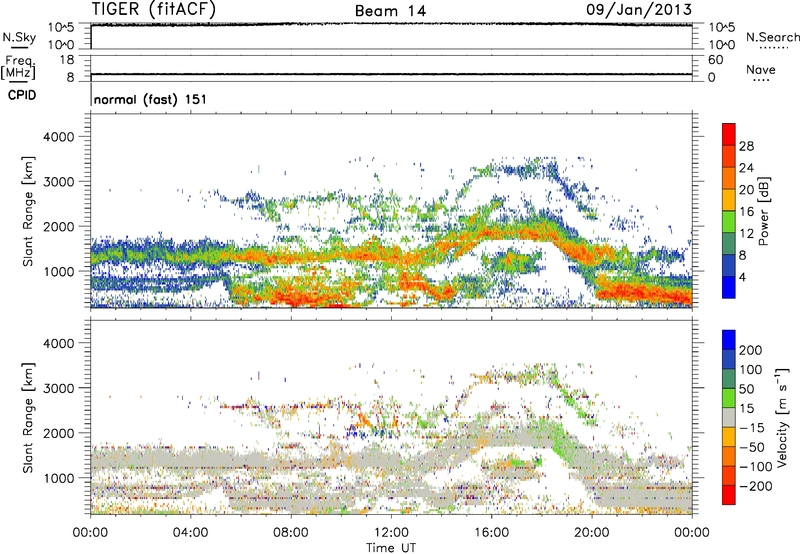Viewport: 800px width, 554px height.
Task: Click the "TIGER (fitACF)" plot title
Action: click(154, 9)
